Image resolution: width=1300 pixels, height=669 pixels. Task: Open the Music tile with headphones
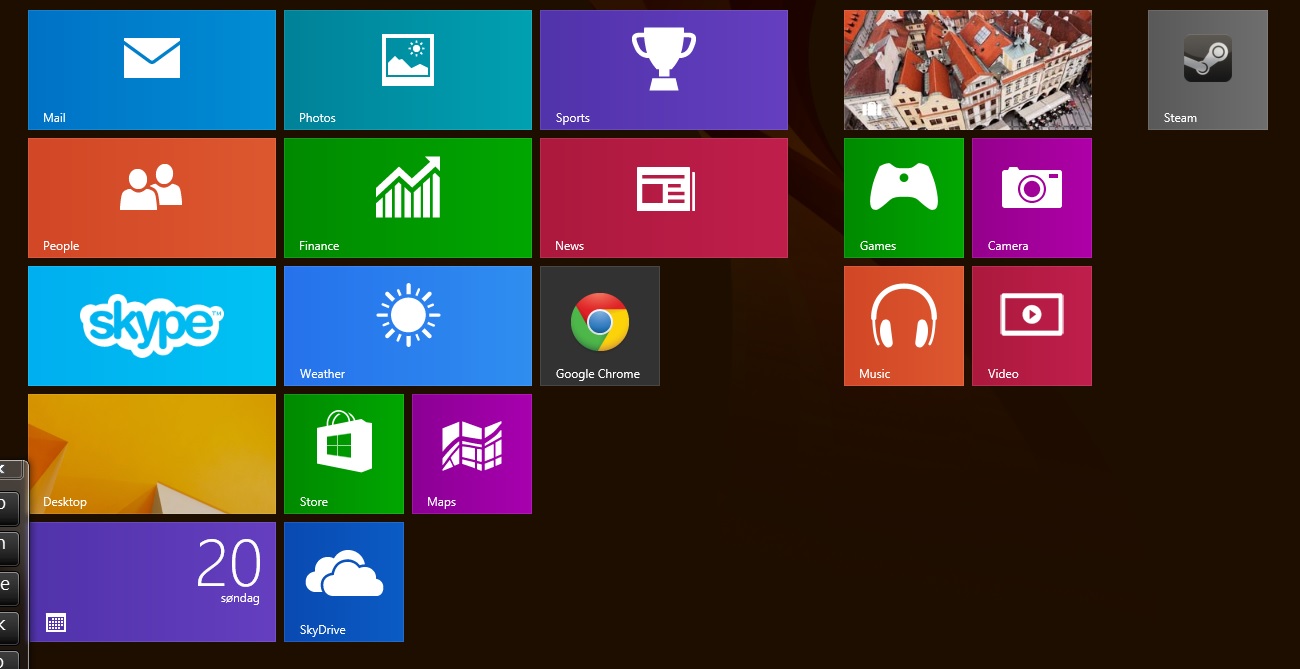tap(904, 326)
